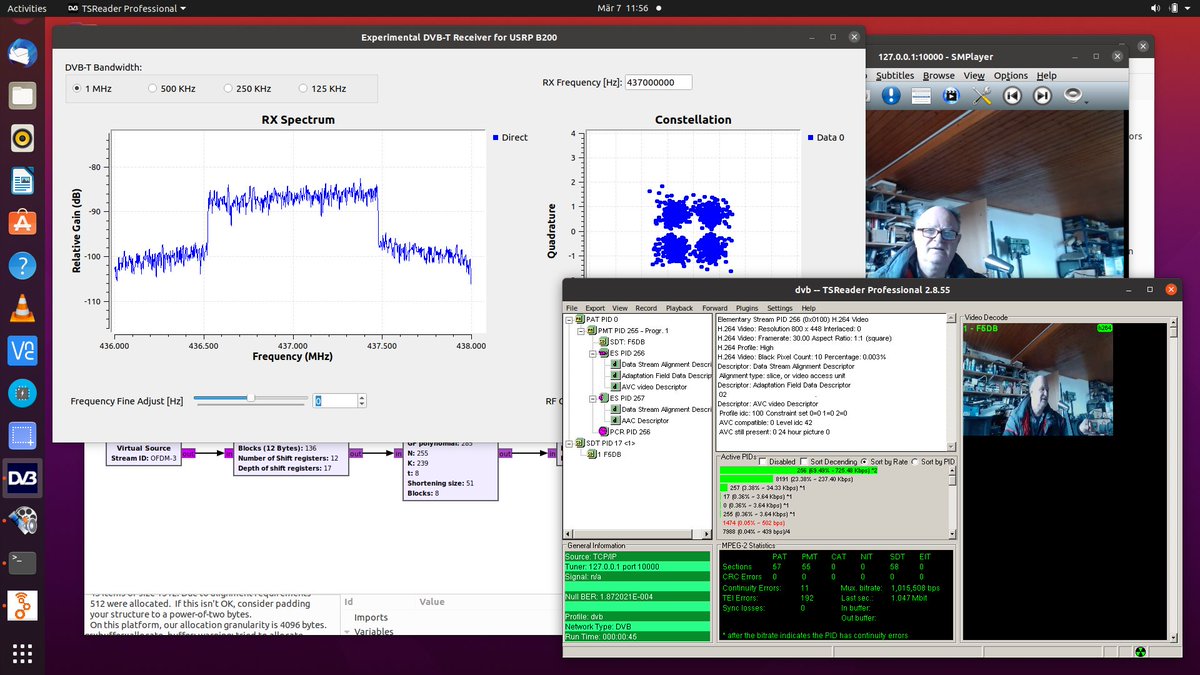
Task: Open the Activities overview
Action: click(26, 8)
